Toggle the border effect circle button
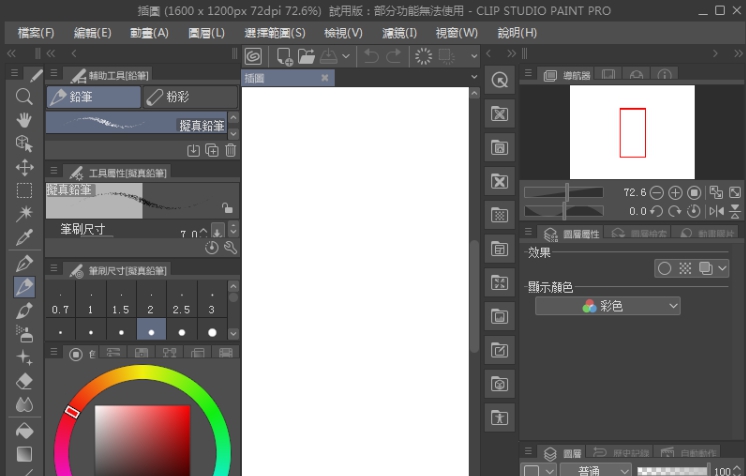This screenshot has width=746, height=476. click(x=664, y=268)
